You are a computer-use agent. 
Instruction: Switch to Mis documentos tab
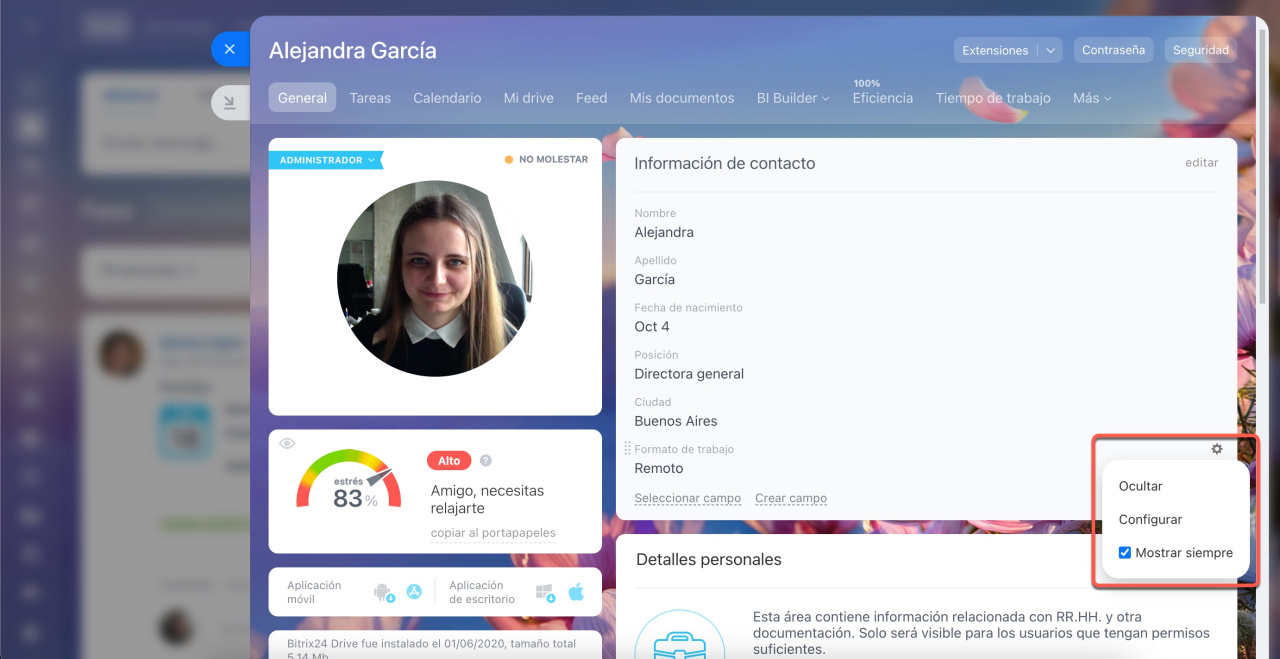point(682,98)
